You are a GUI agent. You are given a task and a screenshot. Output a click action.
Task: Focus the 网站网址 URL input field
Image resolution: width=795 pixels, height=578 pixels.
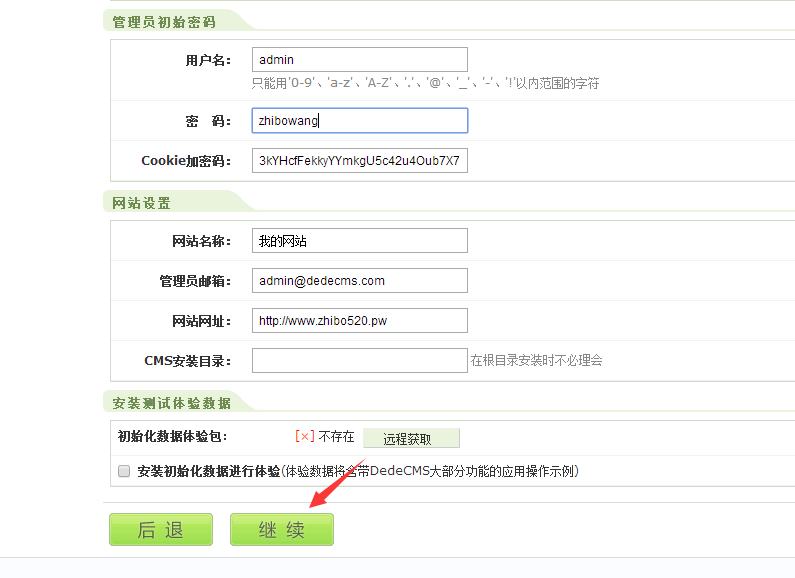coord(359,321)
